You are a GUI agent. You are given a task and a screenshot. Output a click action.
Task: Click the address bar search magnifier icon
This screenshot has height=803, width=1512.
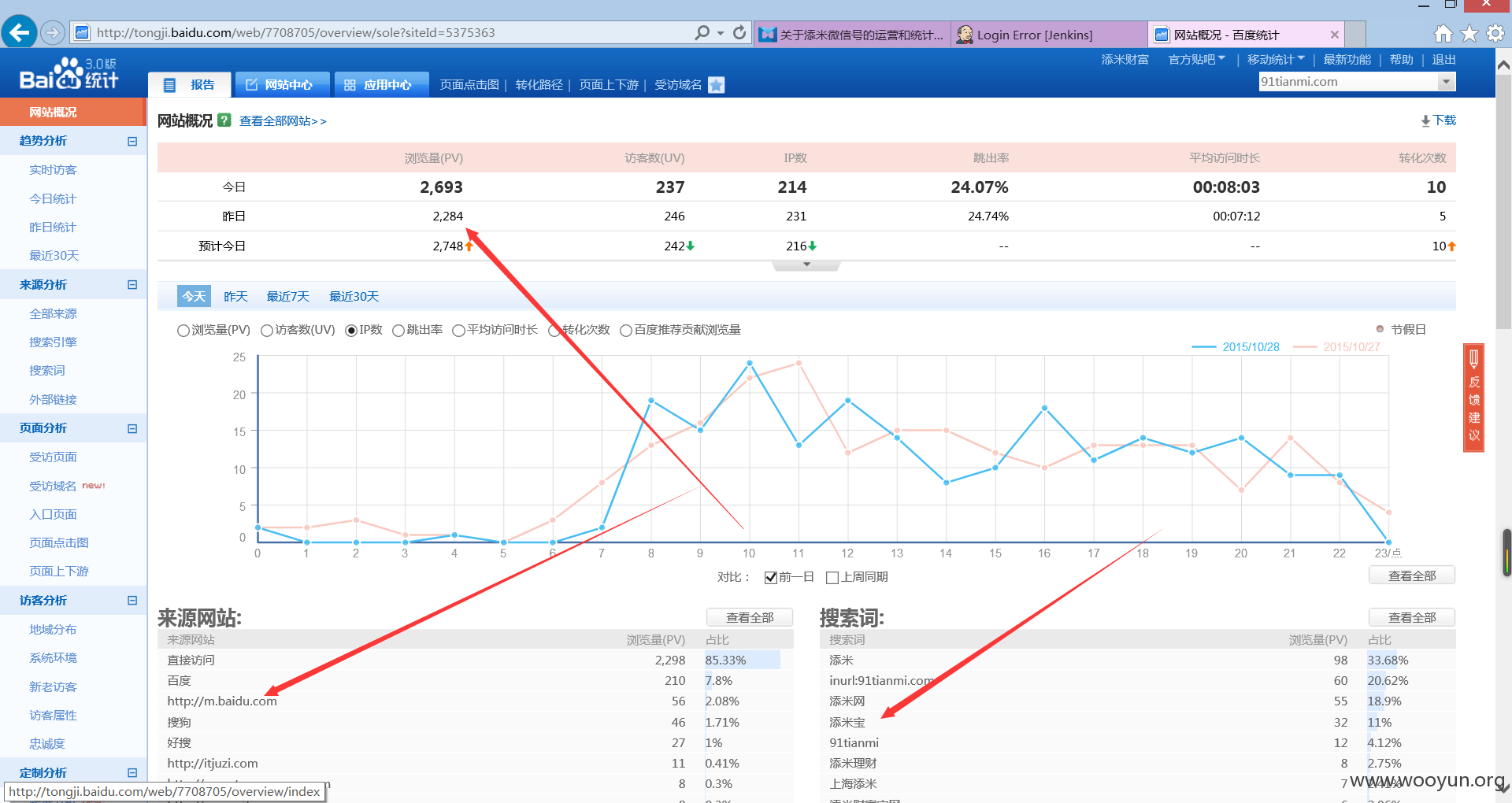tap(702, 32)
